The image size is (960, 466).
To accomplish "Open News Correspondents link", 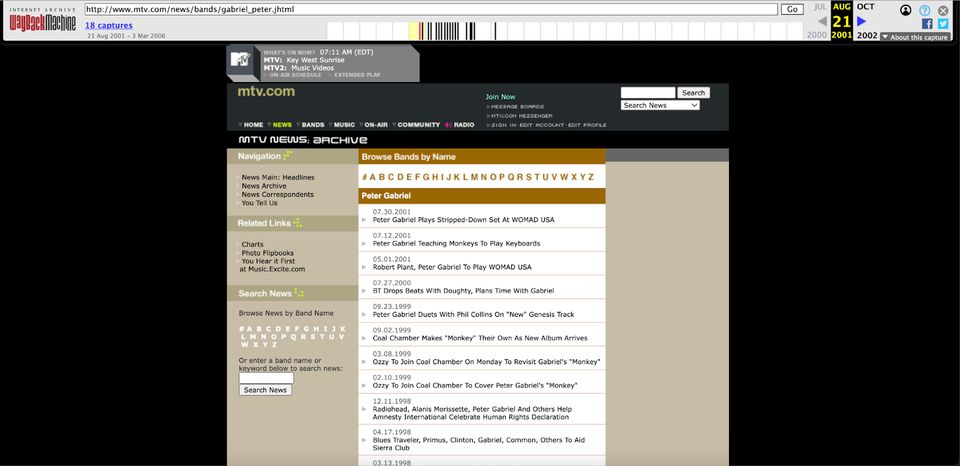I will click(277, 195).
